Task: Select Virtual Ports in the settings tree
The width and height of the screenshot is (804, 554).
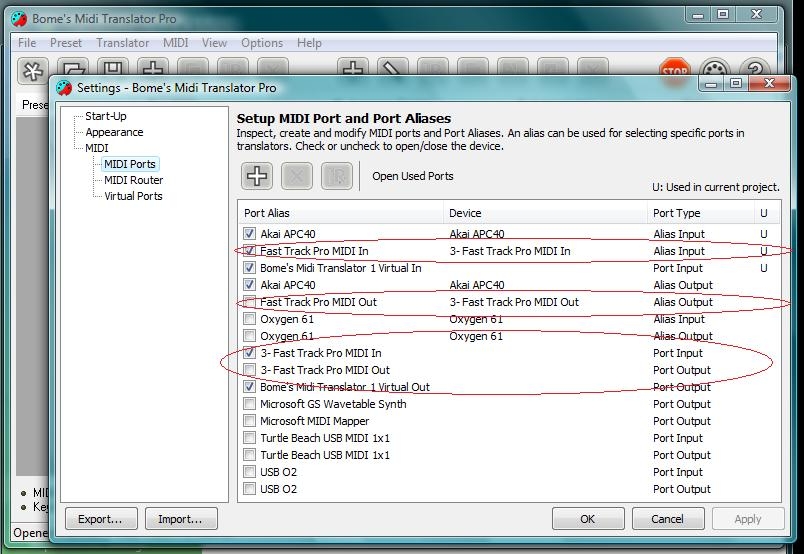Action: tap(133, 196)
